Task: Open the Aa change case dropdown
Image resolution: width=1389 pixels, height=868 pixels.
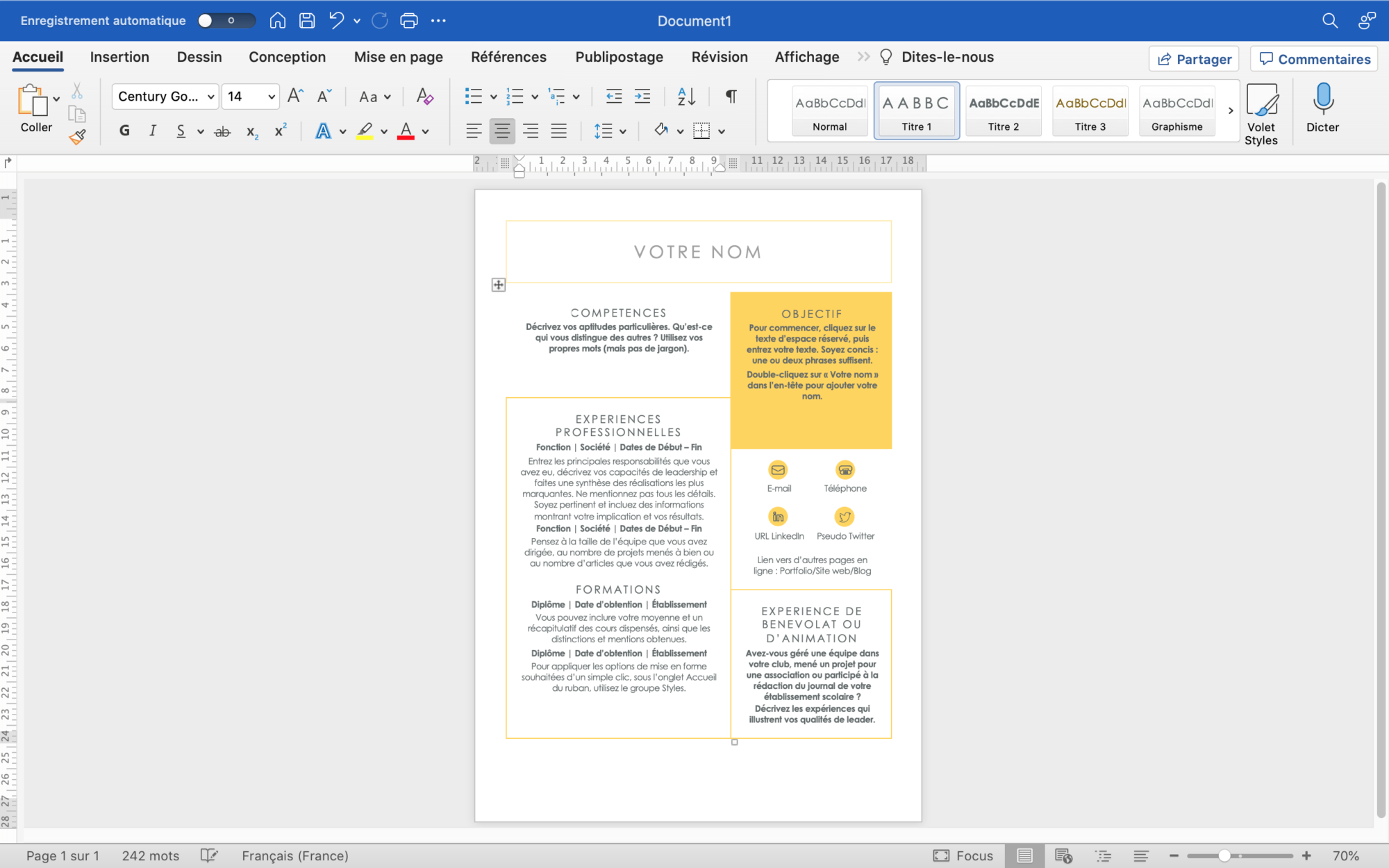Action: coord(374,97)
